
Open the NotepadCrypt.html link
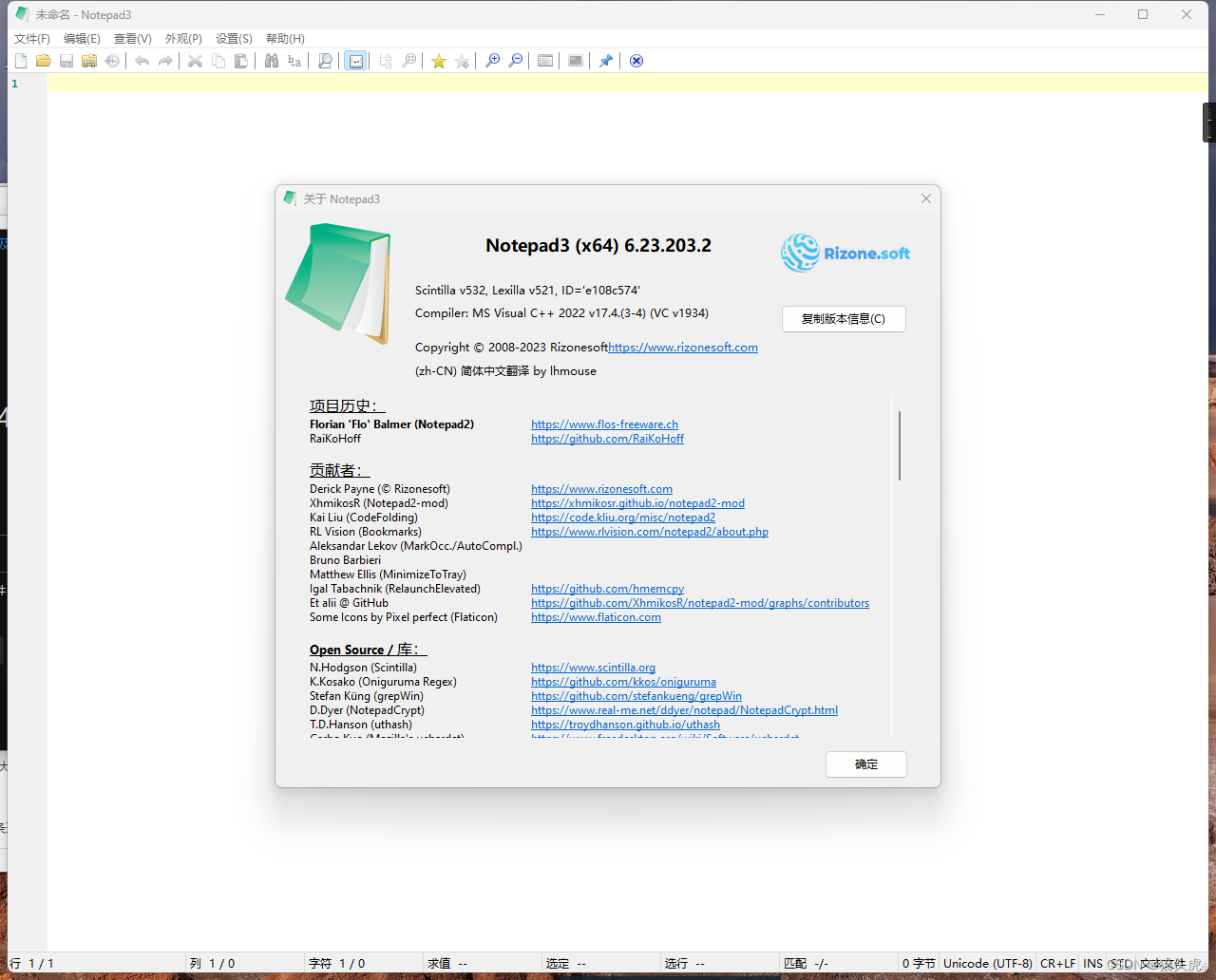[x=684, y=710]
